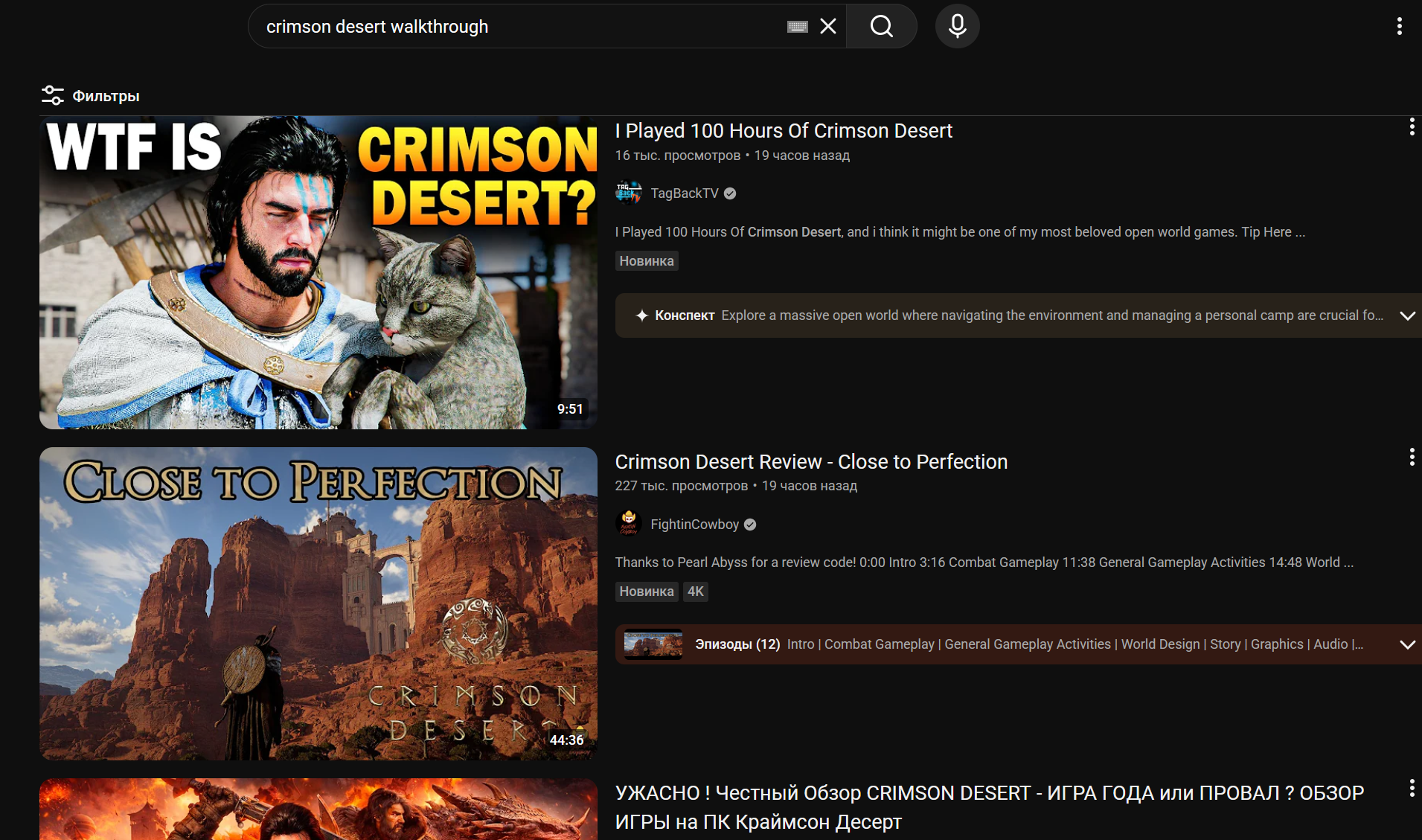The height and width of the screenshot is (840, 1422).
Task: Open the I Played 100 Hours Of Crimson Desert title
Action: point(784,131)
